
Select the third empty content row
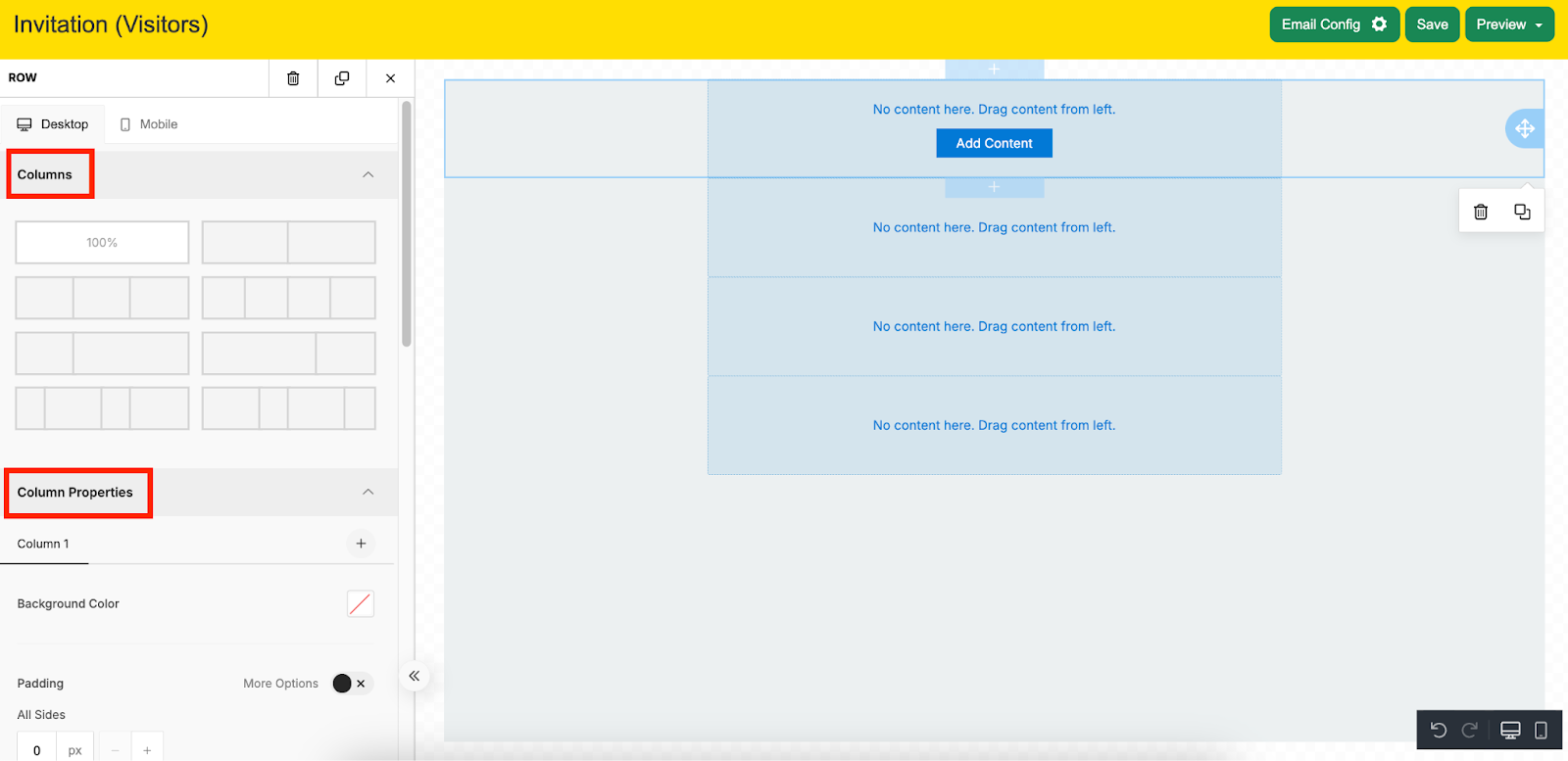pos(994,326)
